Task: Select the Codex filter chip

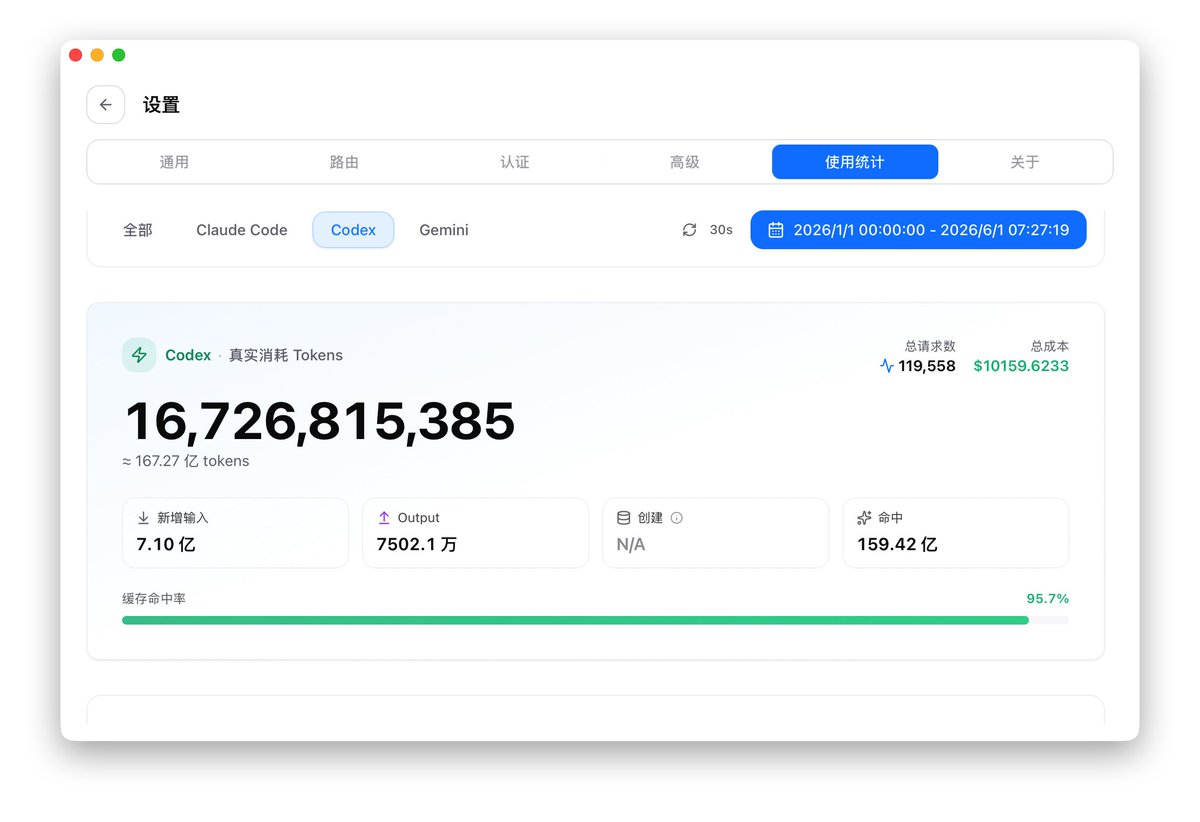Action: click(353, 230)
